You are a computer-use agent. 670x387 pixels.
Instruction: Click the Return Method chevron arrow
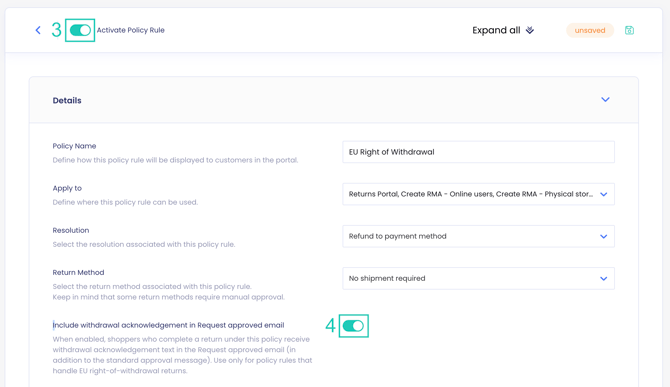click(x=603, y=279)
